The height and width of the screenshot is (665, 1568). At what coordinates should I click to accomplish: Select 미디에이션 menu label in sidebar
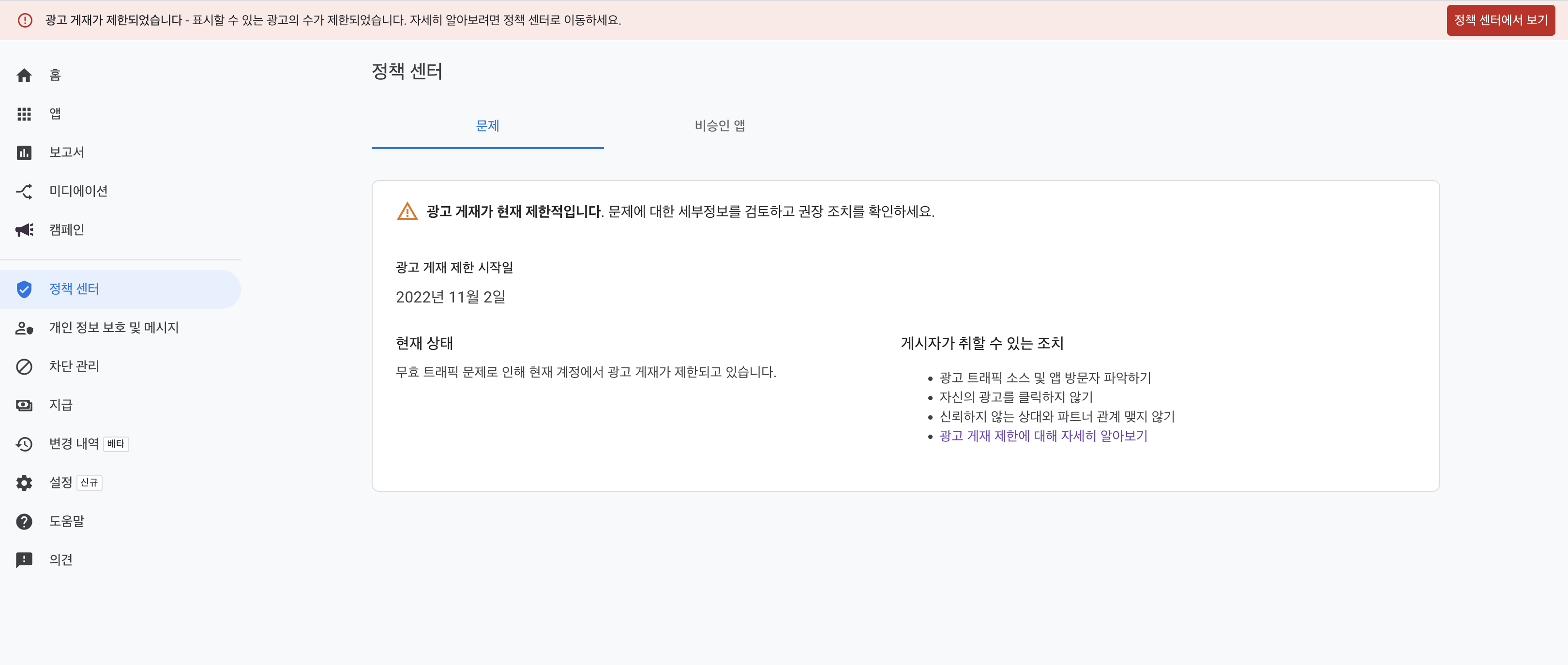pyautogui.click(x=78, y=191)
